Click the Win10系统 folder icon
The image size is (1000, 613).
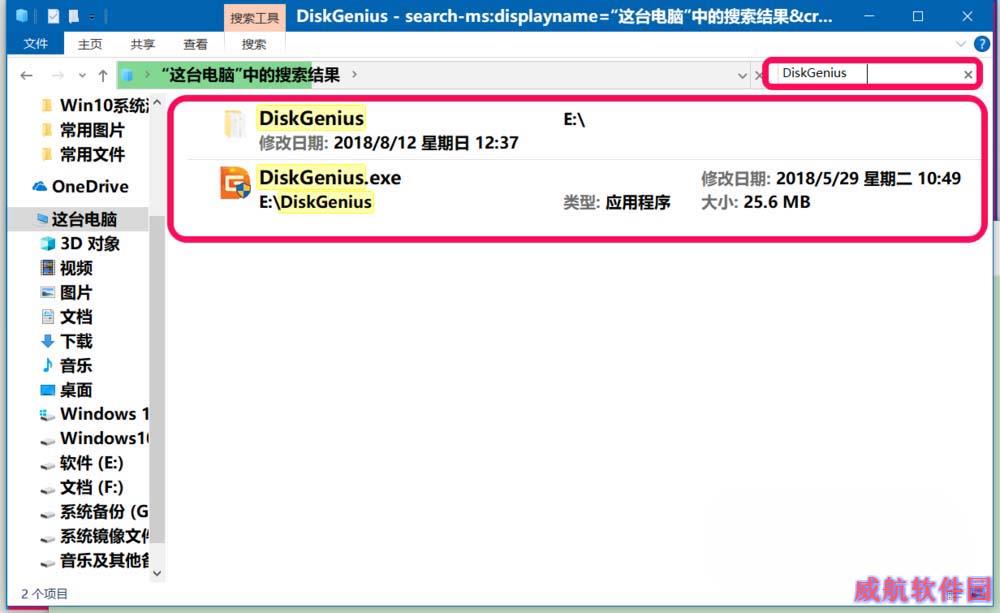tap(47, 105)
